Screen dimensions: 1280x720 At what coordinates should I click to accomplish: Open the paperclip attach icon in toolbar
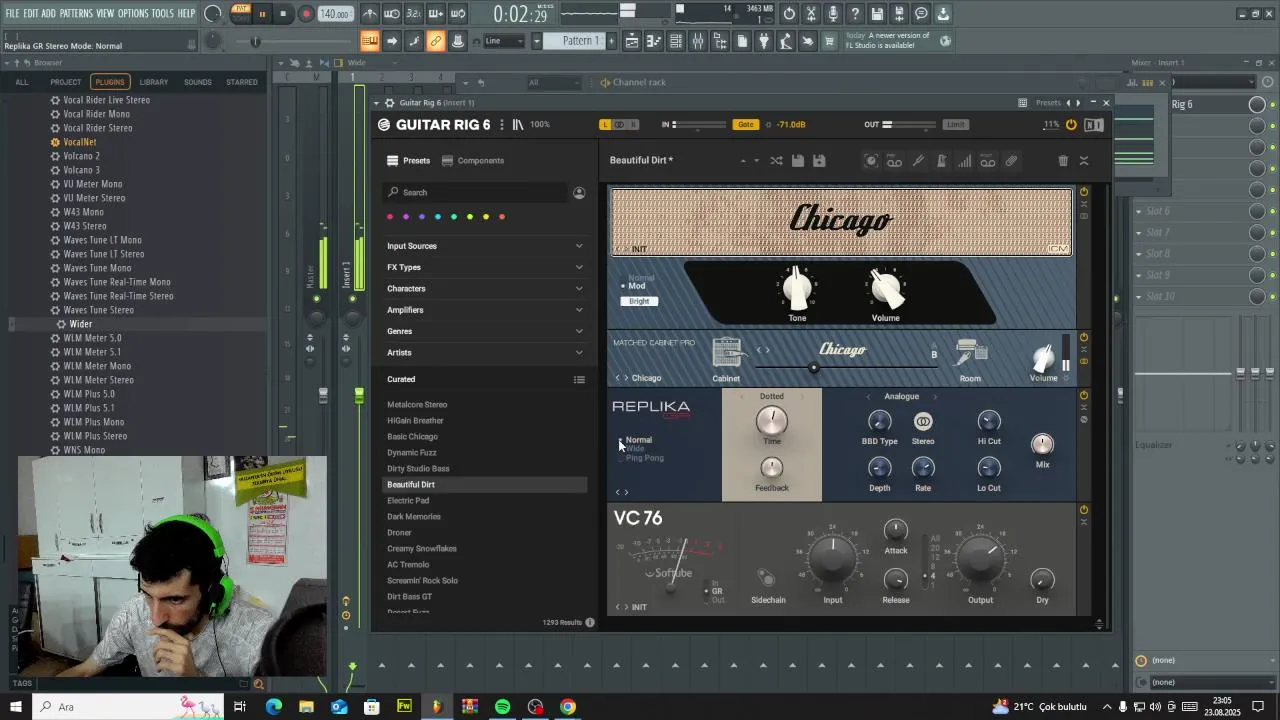tap(1011, 161)
